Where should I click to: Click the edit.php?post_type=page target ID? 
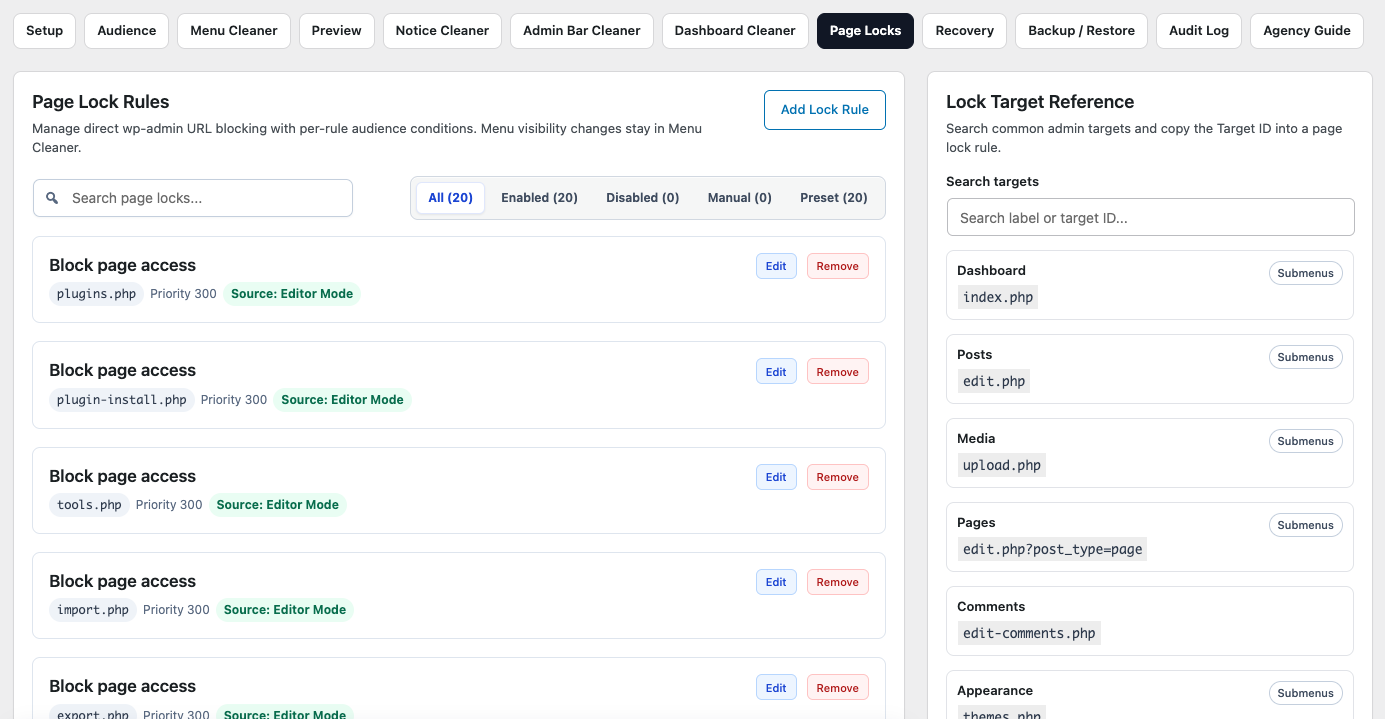click(x=1052, y=549)
